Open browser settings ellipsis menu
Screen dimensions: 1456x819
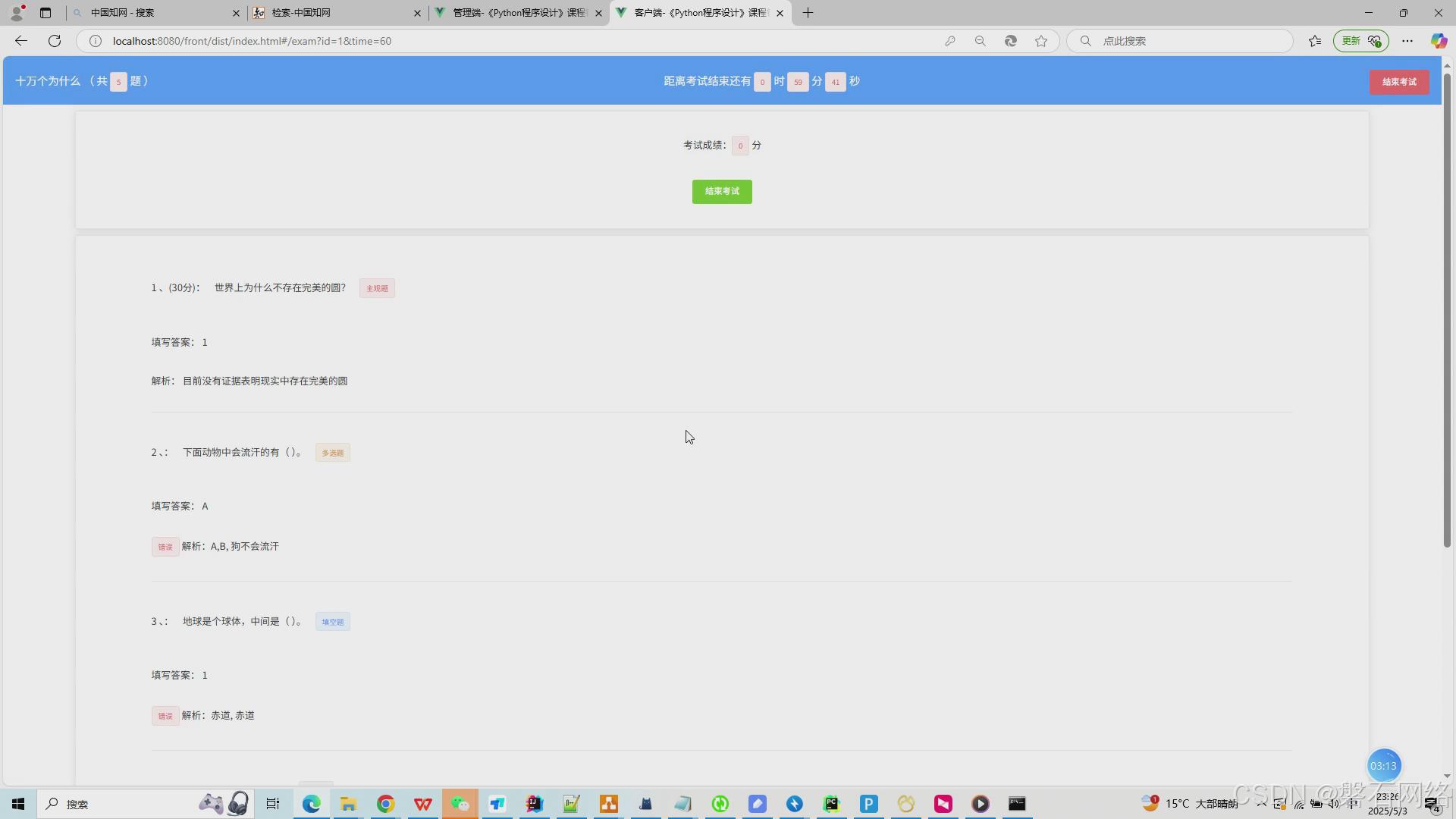click(1407, 41)
